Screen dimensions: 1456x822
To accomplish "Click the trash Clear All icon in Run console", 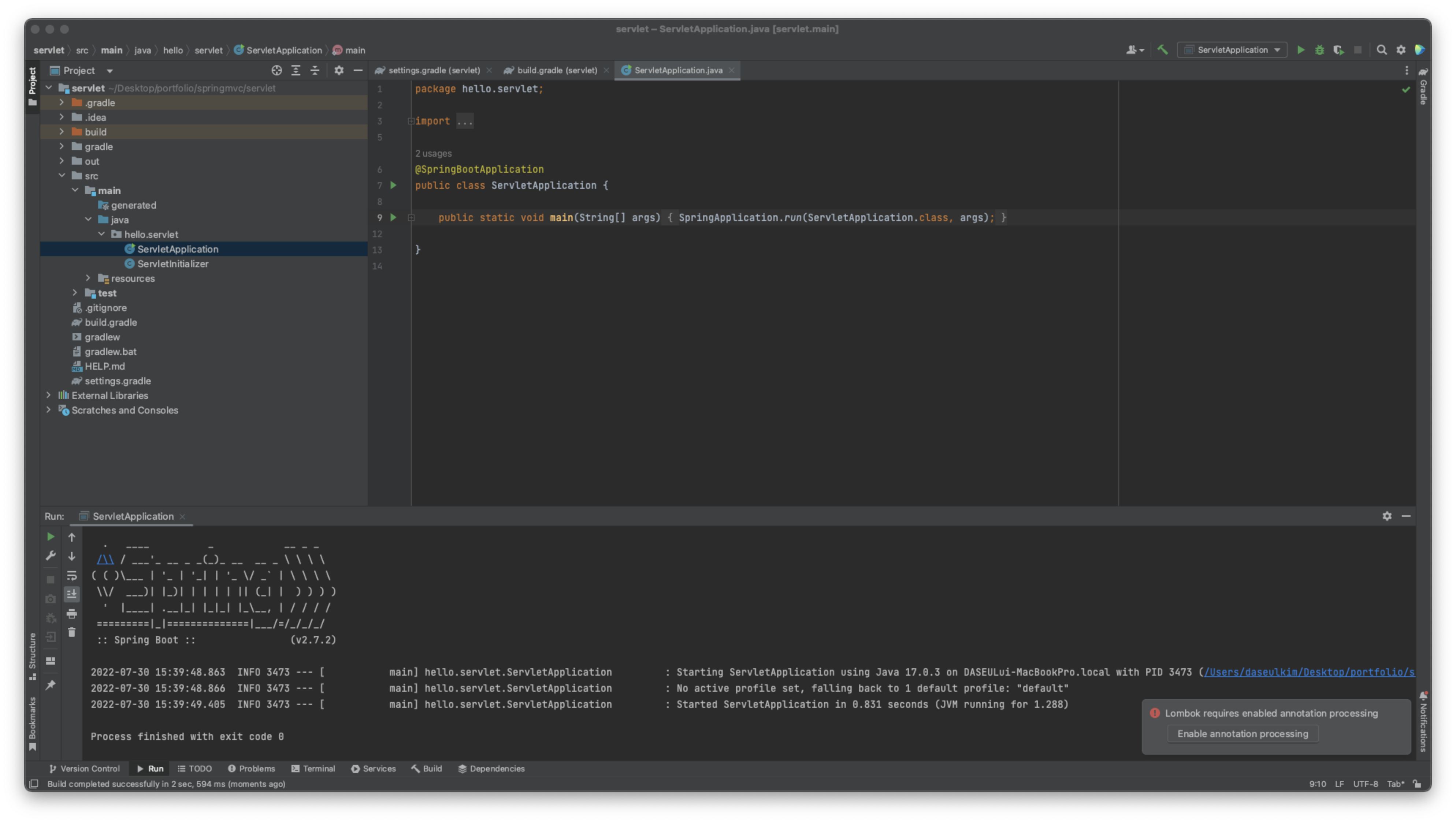I will 72,632.
